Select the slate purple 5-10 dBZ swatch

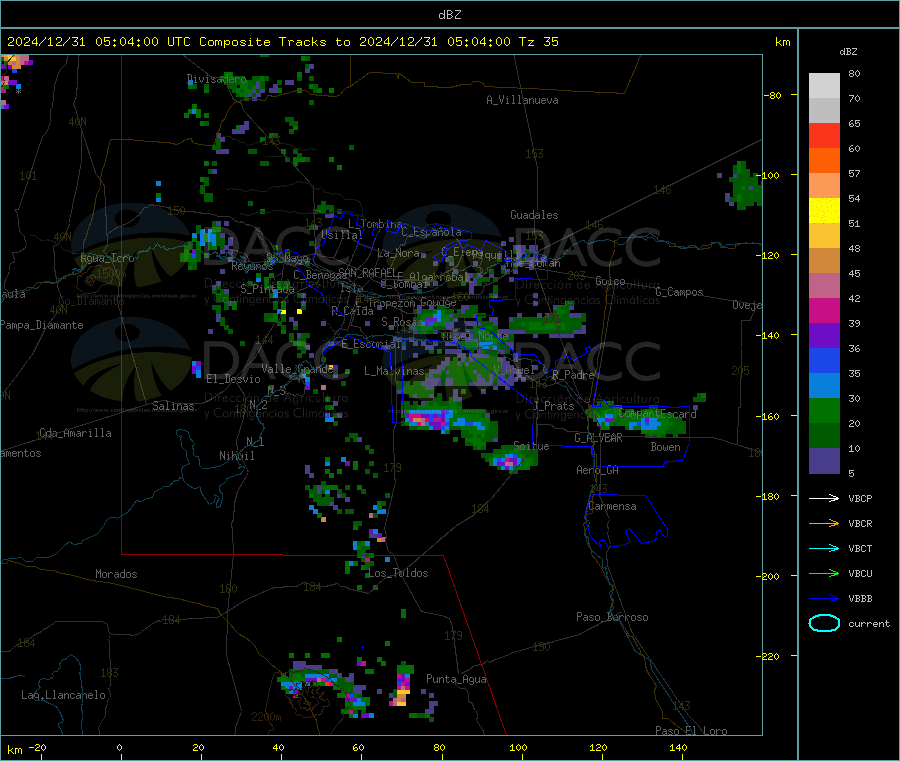824,461
